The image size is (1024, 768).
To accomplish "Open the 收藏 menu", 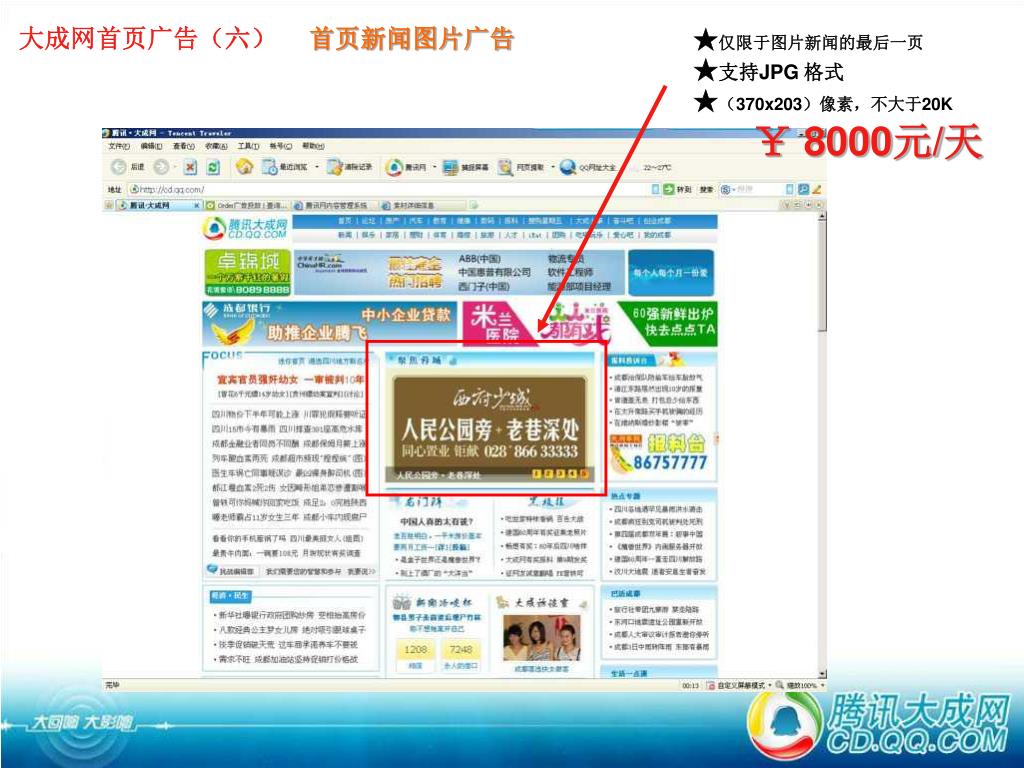I will click(216, 146).
